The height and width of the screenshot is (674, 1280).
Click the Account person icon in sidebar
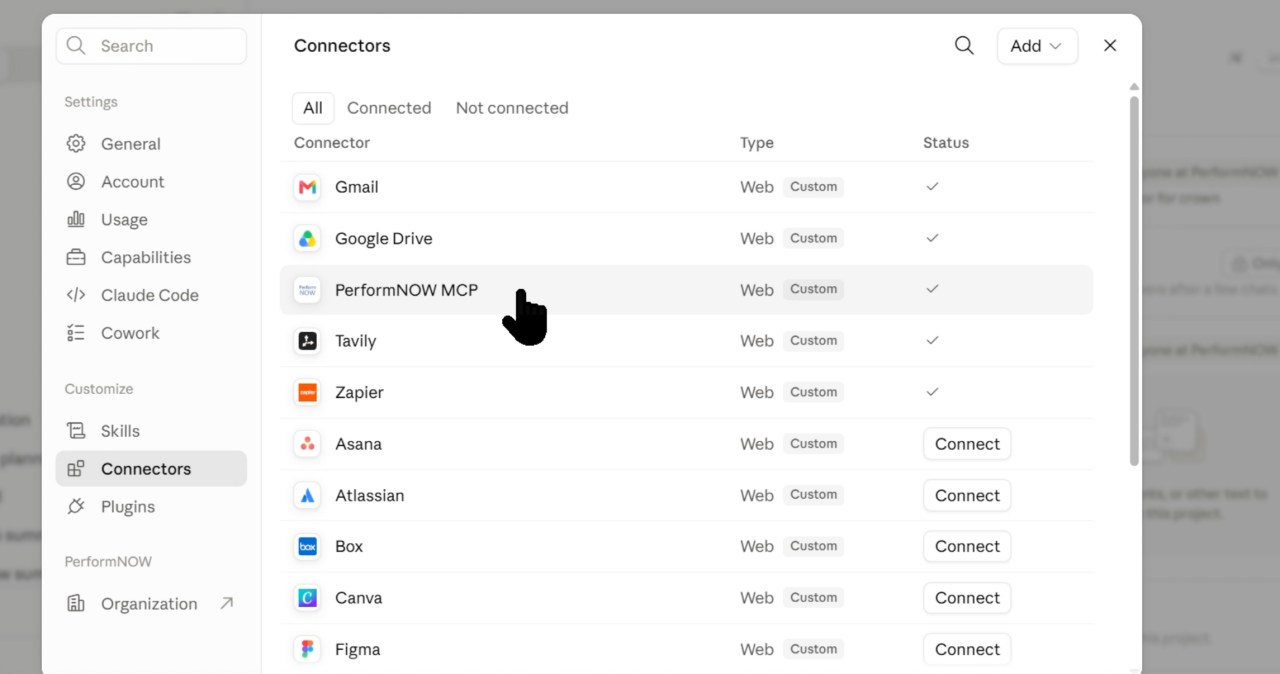[x=76, y=182]
